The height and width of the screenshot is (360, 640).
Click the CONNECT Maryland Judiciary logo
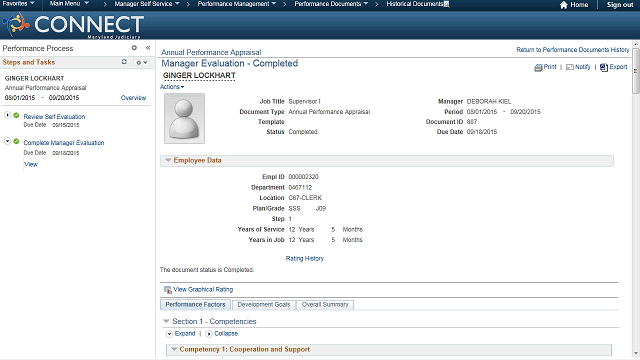tap(73, 25)
